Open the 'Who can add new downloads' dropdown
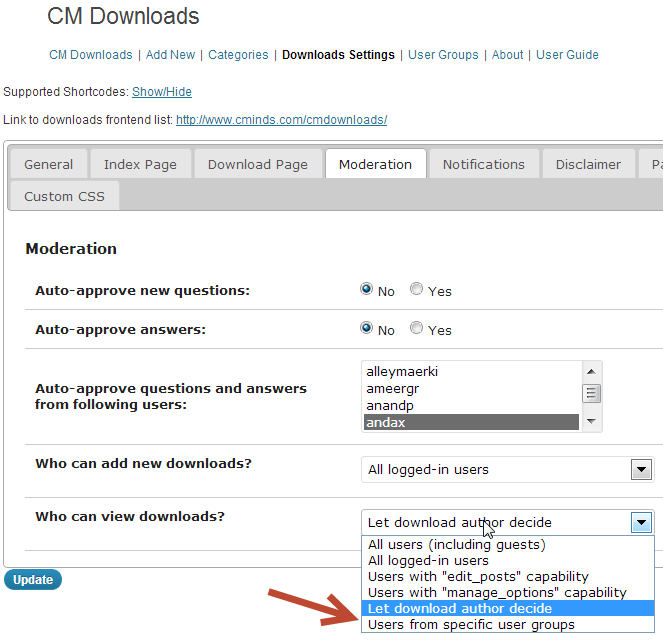 pyautogui.click(x=507, y=470)
